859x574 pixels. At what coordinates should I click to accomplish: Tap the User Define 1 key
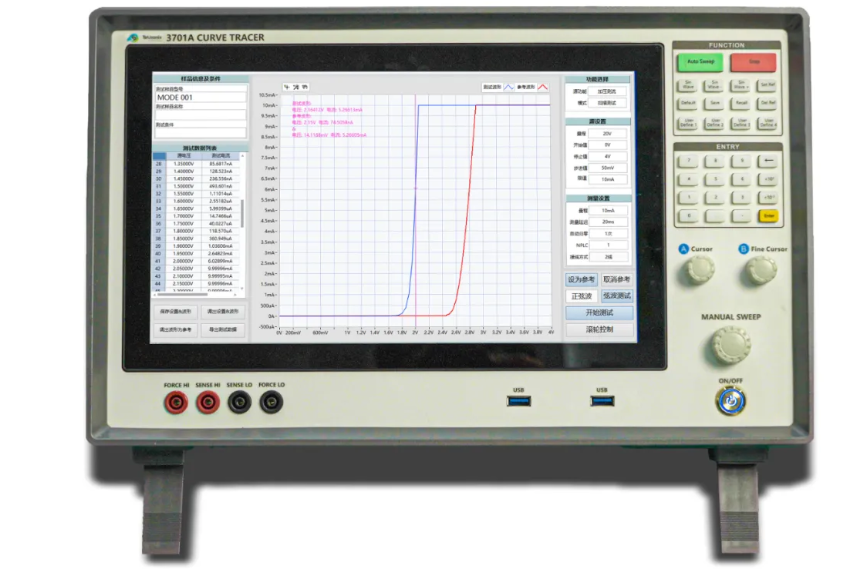(x=688, y=123)
